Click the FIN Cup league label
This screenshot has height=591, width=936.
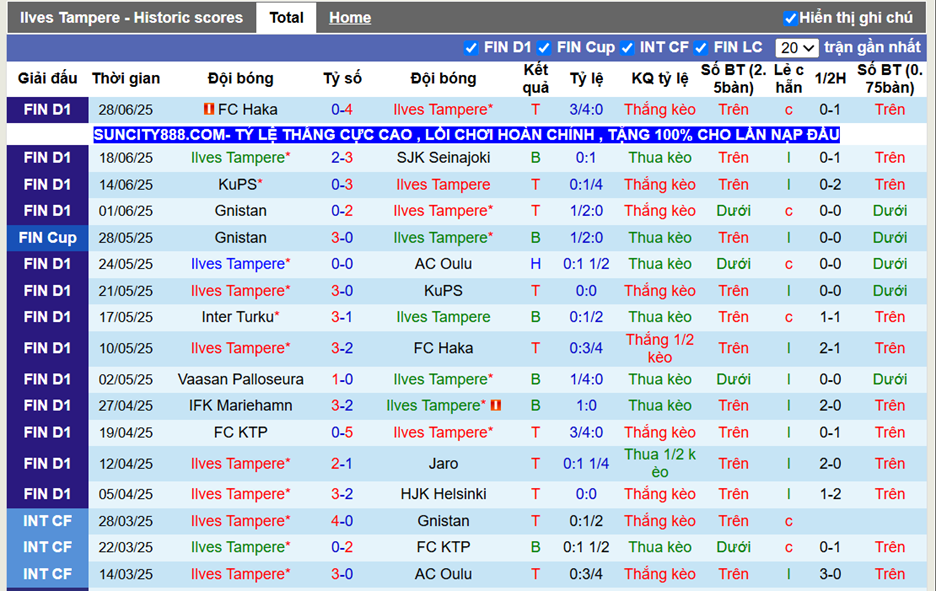point(47,238)
